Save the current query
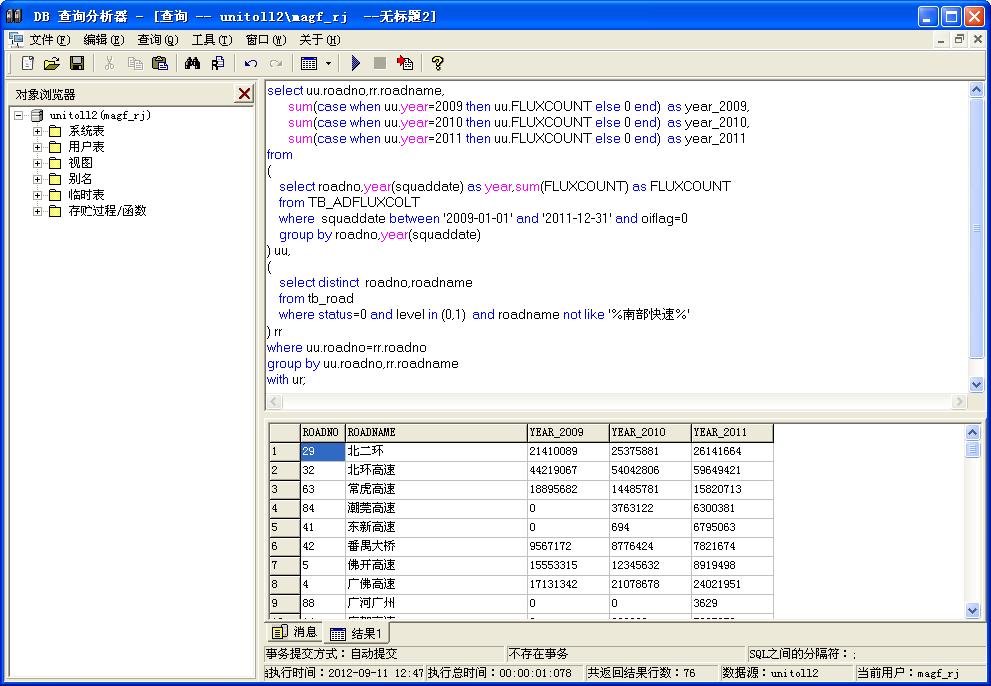This screenshot has width=991, height=686. [77, 63]
